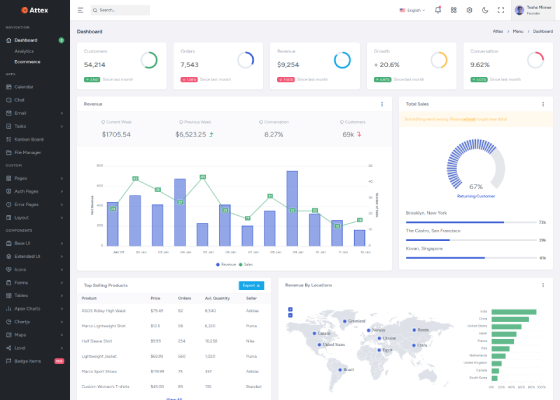This screenshot has height=400, width=560.
Task: Open the notifications bell icon
Action: (438, 10)
